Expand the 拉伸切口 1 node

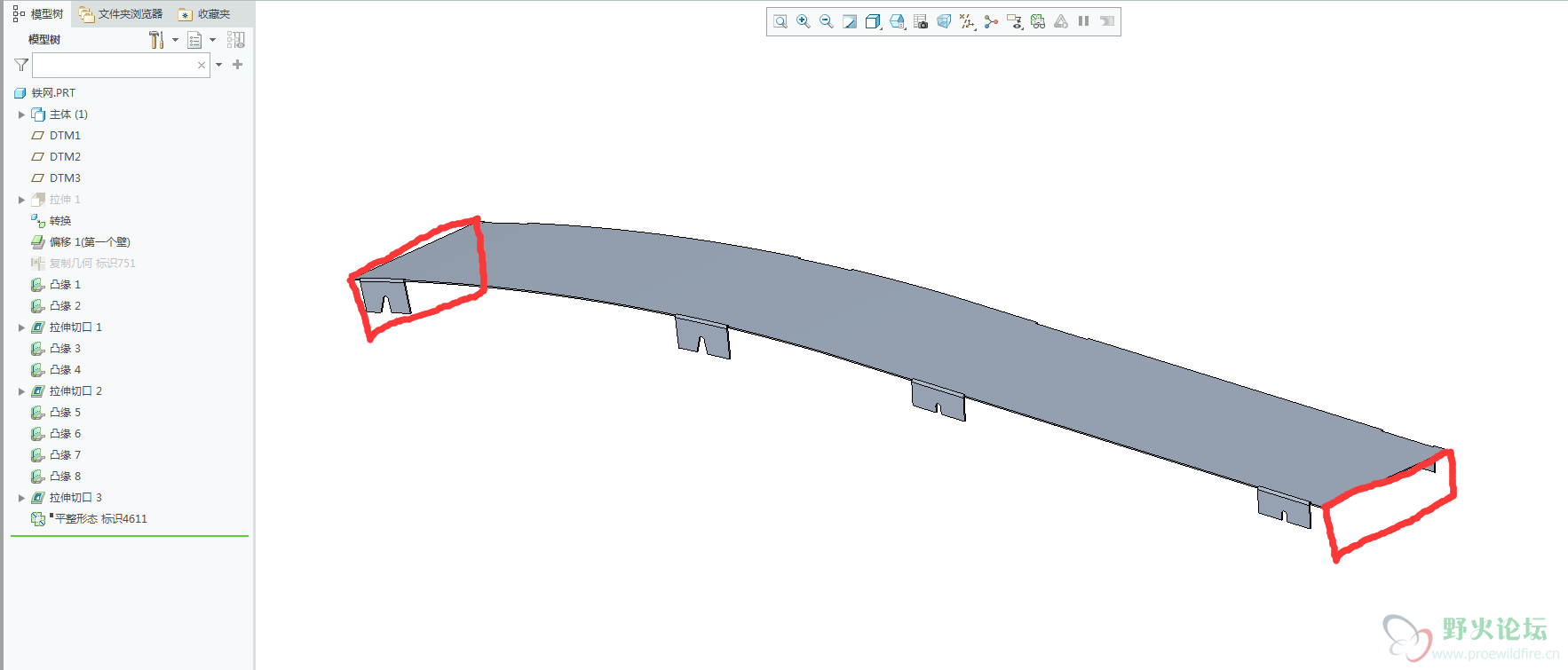click(x=21, y=327)
